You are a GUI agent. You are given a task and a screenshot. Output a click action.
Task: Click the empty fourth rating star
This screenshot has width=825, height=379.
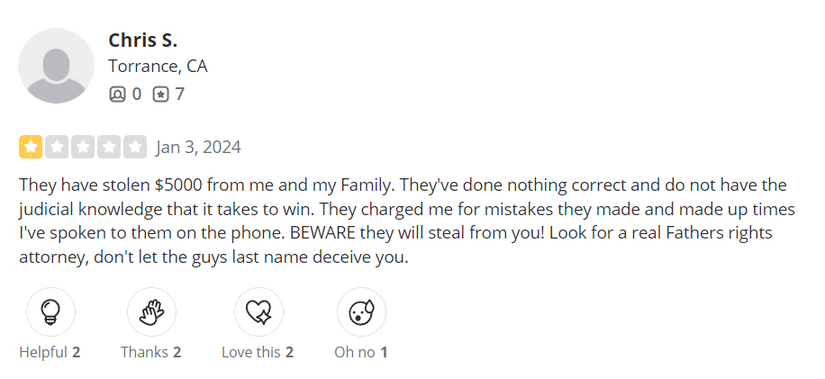click(109, 147)
